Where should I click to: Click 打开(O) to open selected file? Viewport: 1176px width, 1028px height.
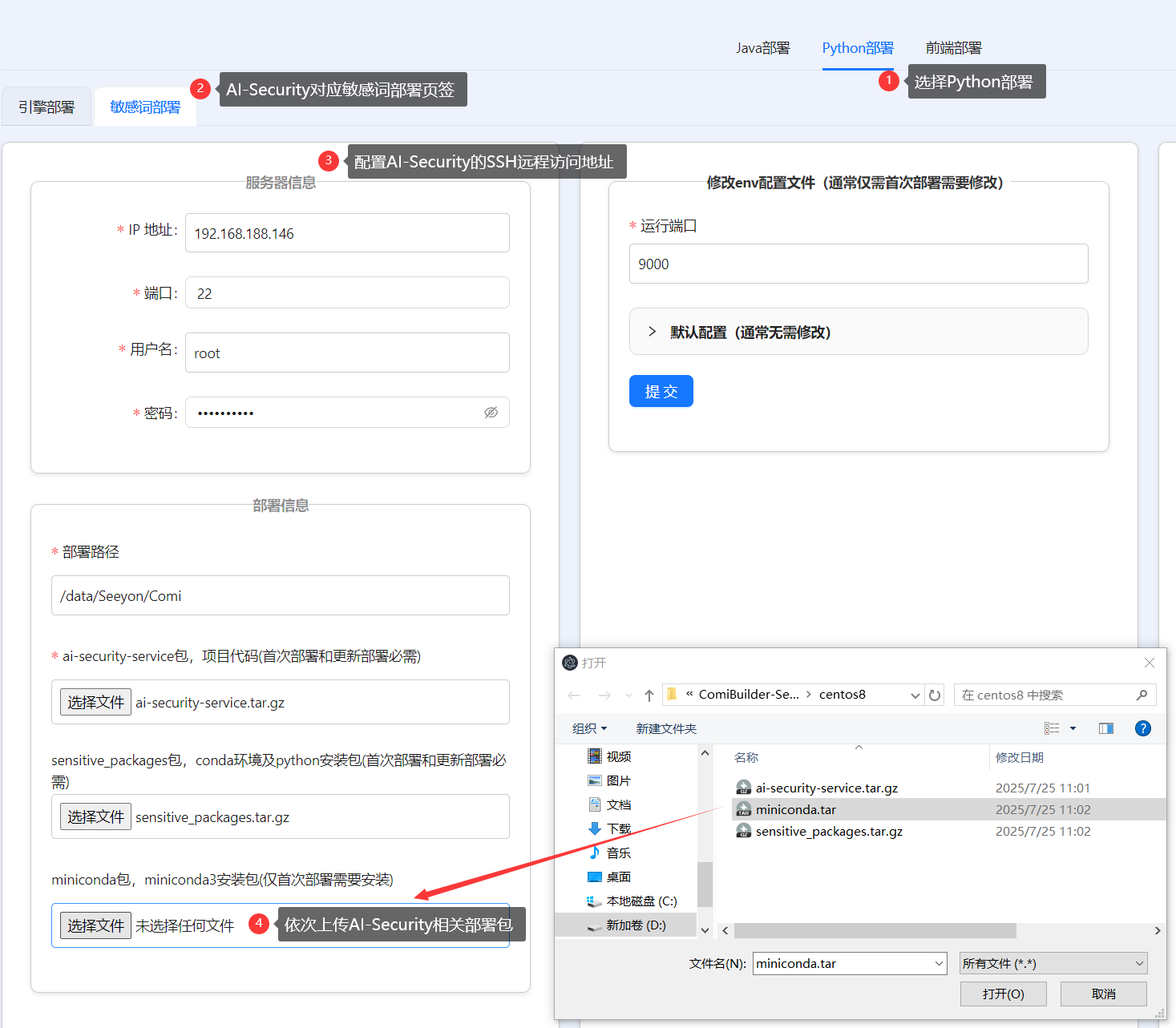click(1004, 994)
